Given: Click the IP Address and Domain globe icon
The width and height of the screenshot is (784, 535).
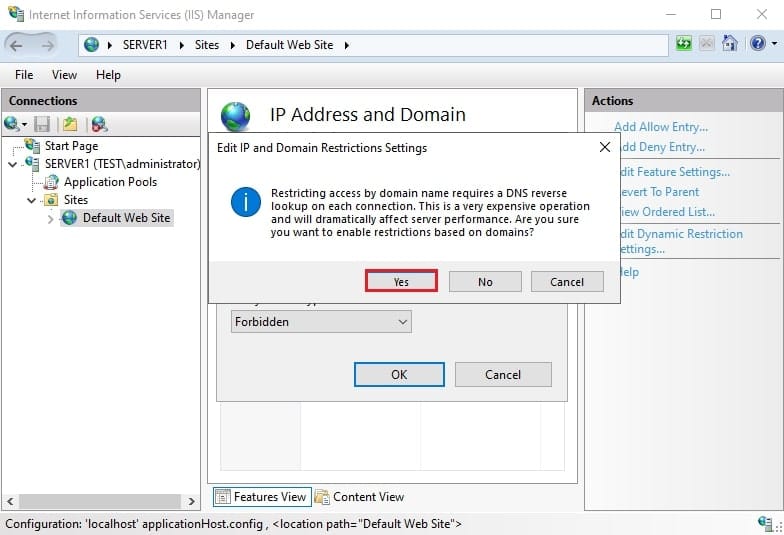Looking at the screenshot, I should [x=236, y=116].
